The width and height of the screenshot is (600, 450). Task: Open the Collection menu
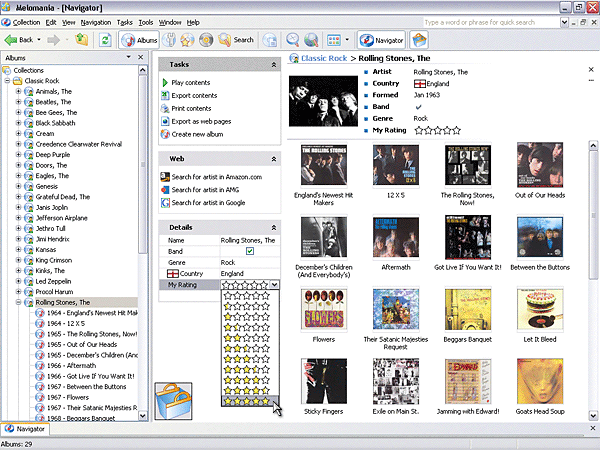(26, 23)
